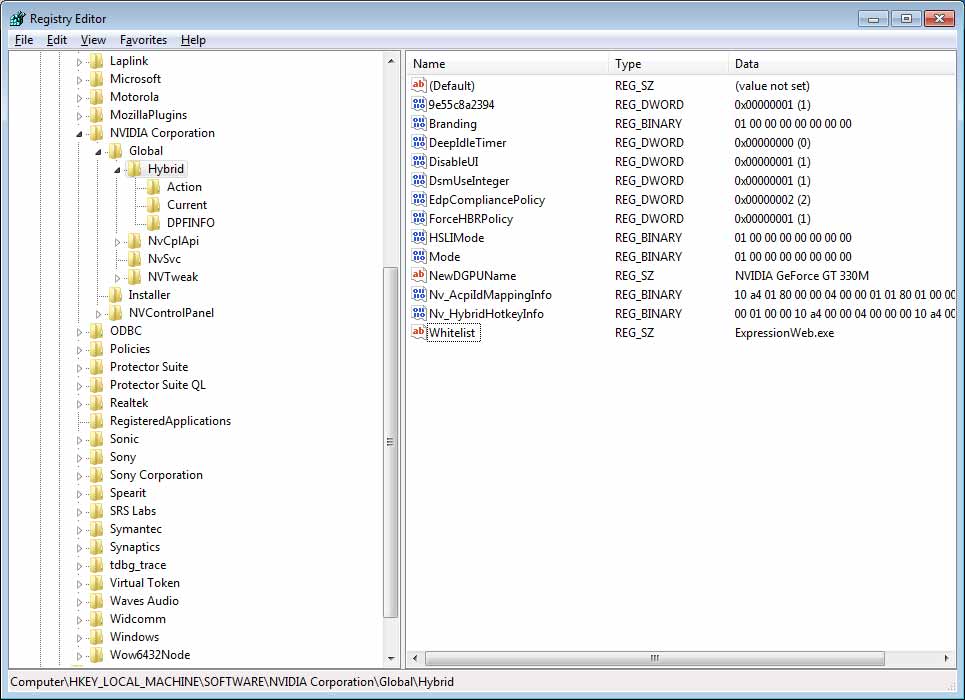Image resolution: width=965 pixels, height=700 pixels.
Task: Click the 0x00000002 (2) data value
Action: pos(772,200)
